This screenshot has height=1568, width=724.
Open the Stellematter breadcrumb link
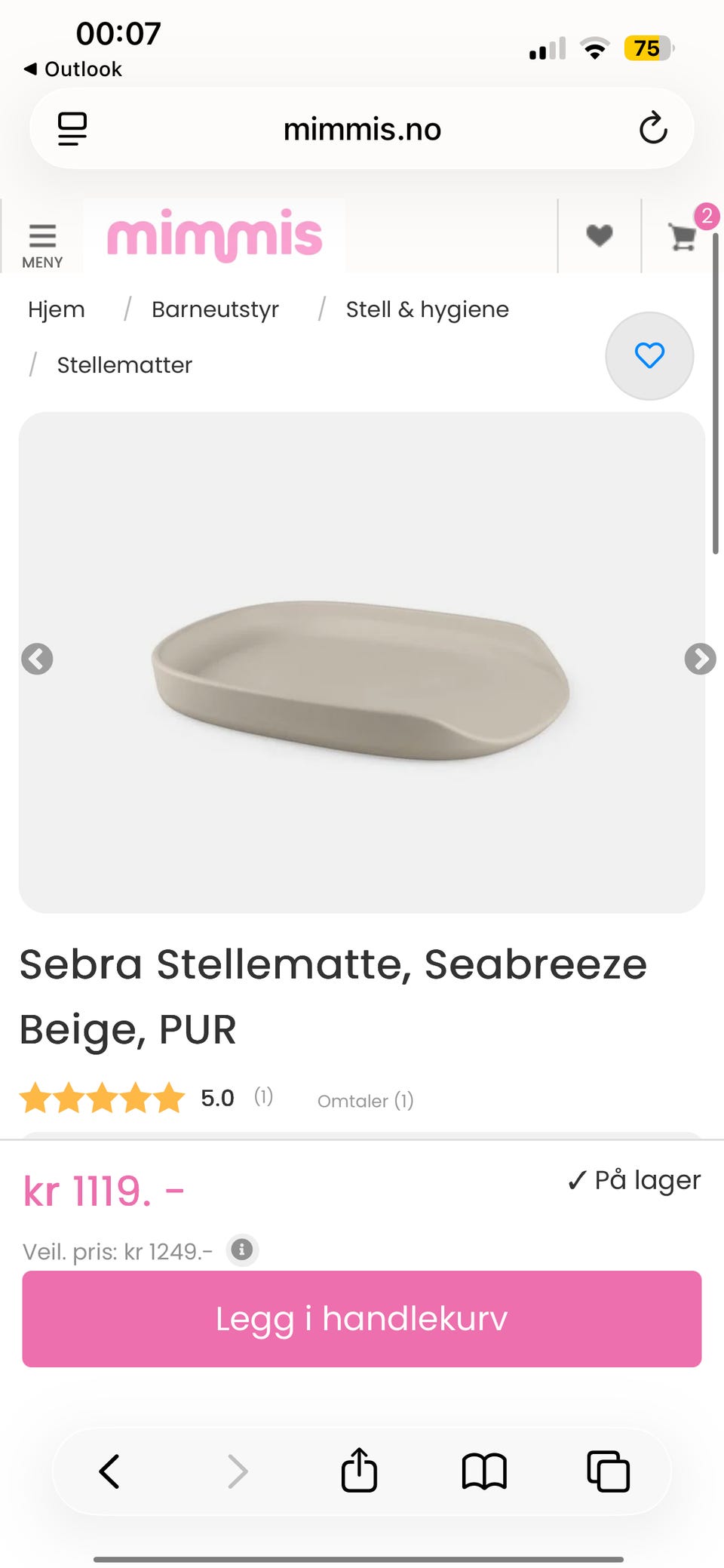(124, 365)
